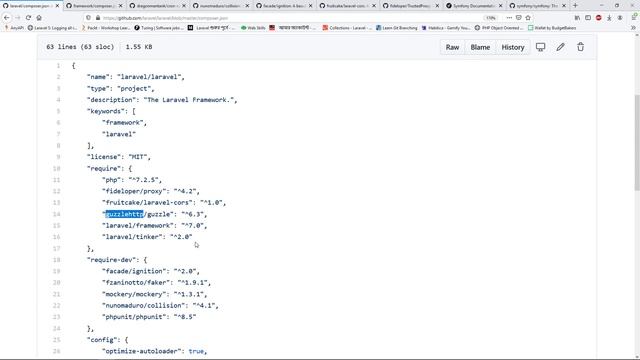This screenshot has width=640, height=360.
Task: View site security padlock info
Action: [x=98, y=18]
